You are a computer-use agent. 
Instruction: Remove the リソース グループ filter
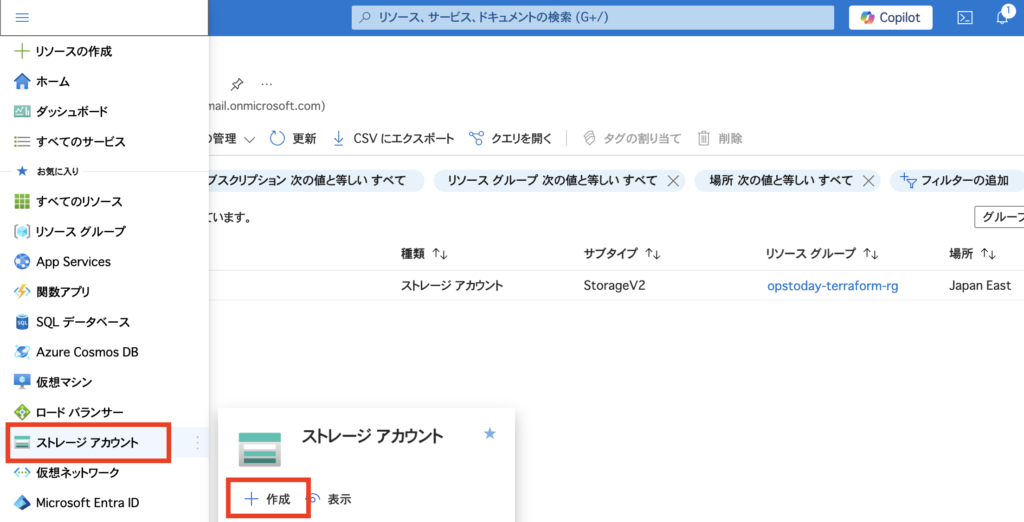[x=673, y=181]
